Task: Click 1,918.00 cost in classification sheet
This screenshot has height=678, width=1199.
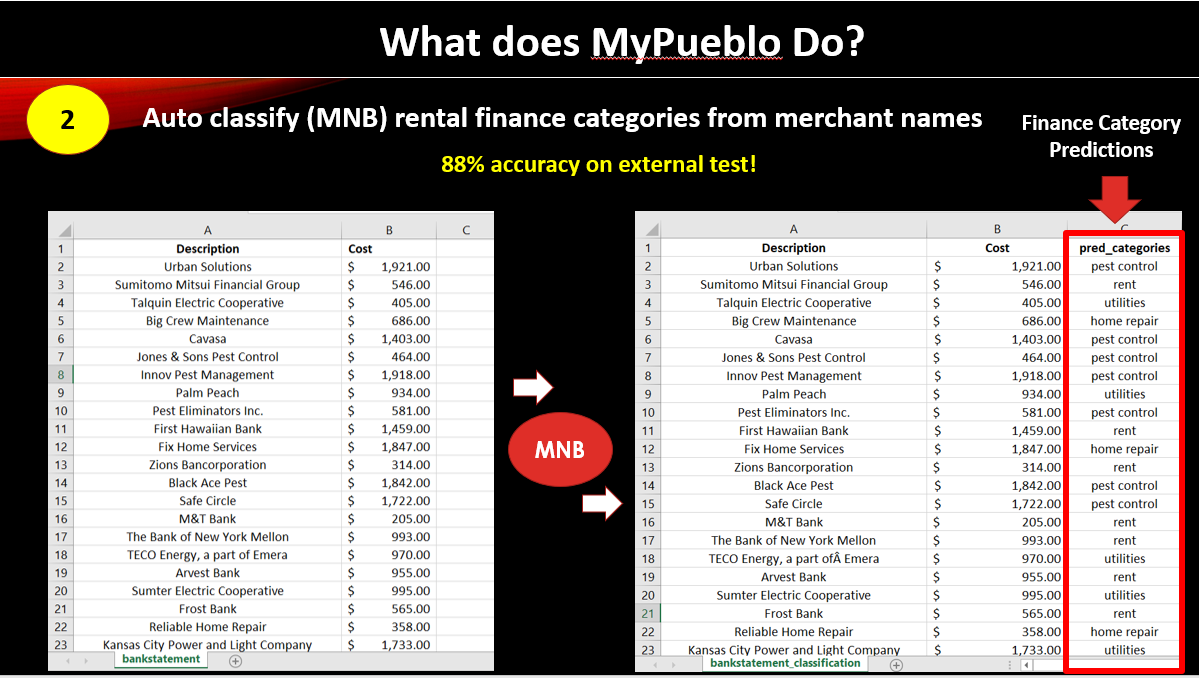Action: pos(996,376)
